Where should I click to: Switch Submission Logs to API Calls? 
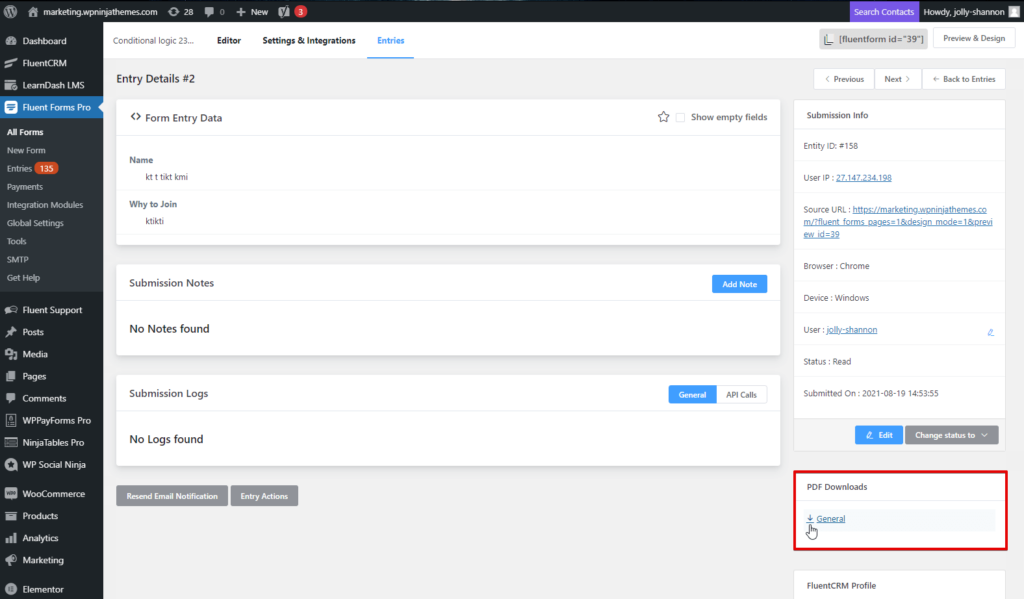pyautogui.click(x=742, y=394)
